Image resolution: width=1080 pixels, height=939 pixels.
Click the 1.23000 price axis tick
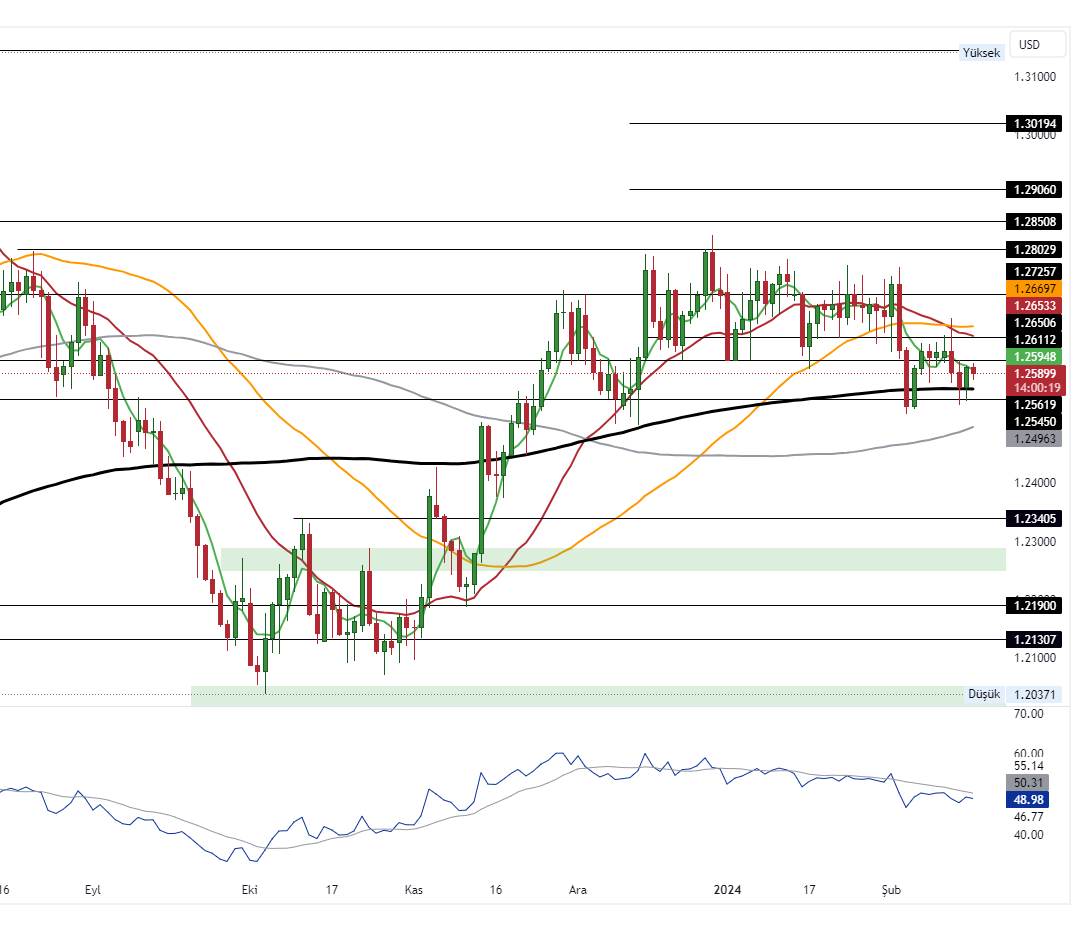[1035, 542]
